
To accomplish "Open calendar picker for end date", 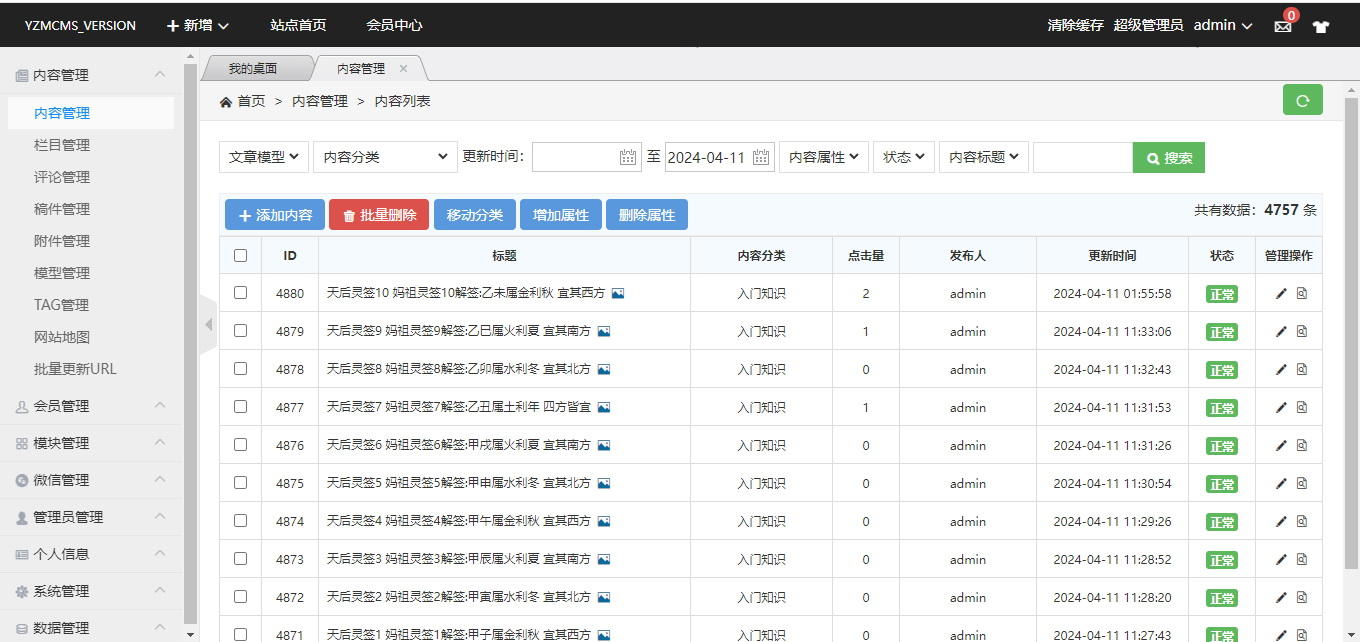I will point(761,157).
